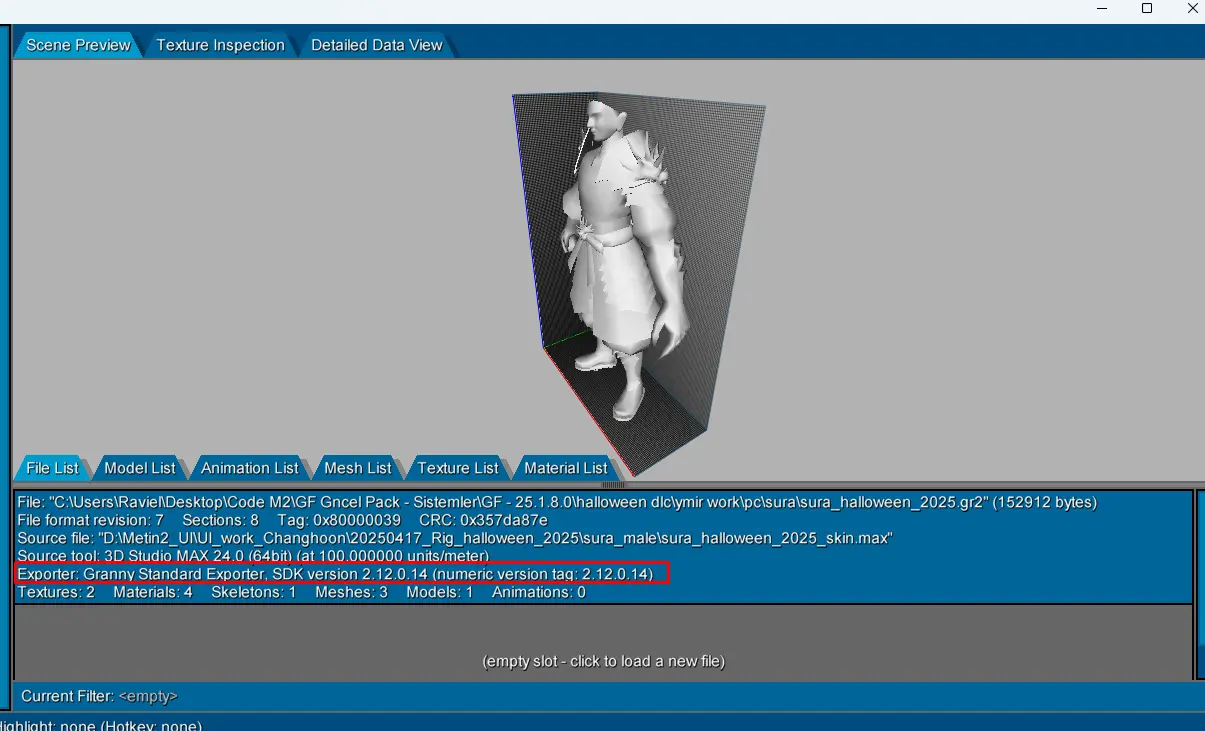1205x731 pixels.
Task: Open the Mesh List tab
Action: click(357, 468)
